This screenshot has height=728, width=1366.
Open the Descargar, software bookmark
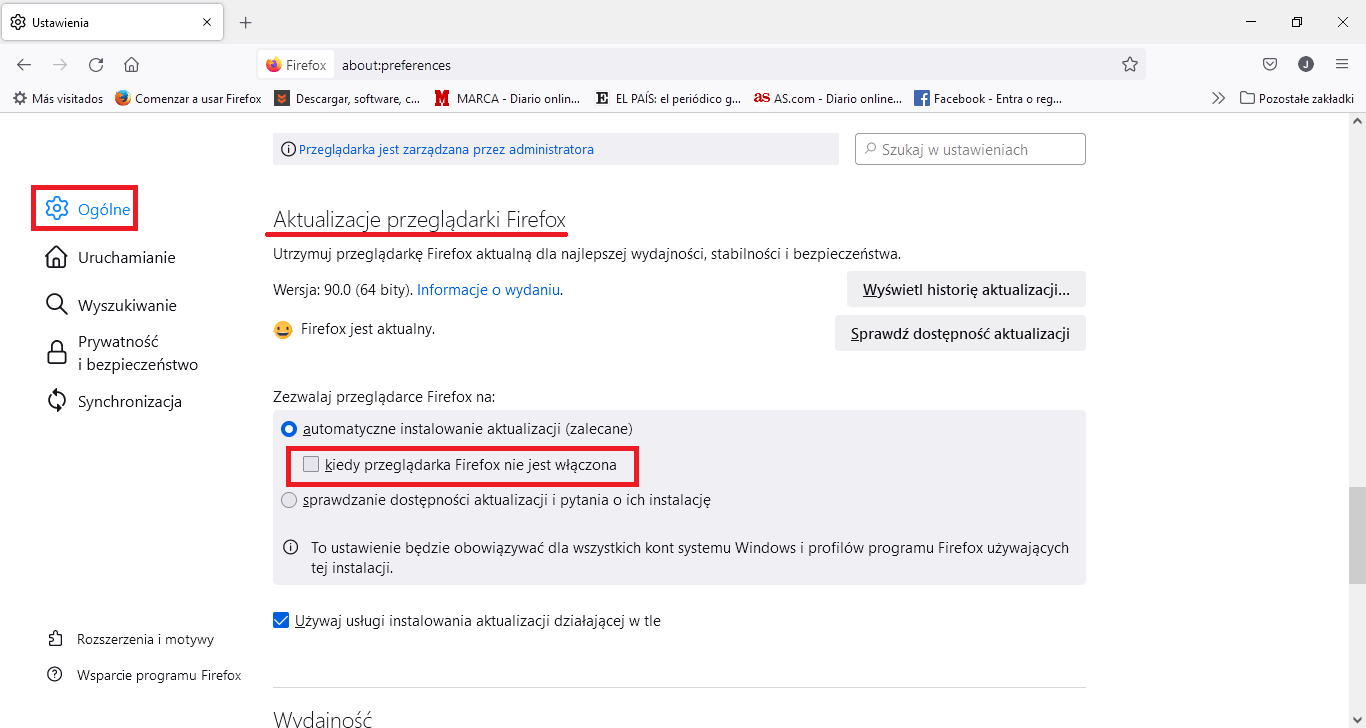coord(348,98)
